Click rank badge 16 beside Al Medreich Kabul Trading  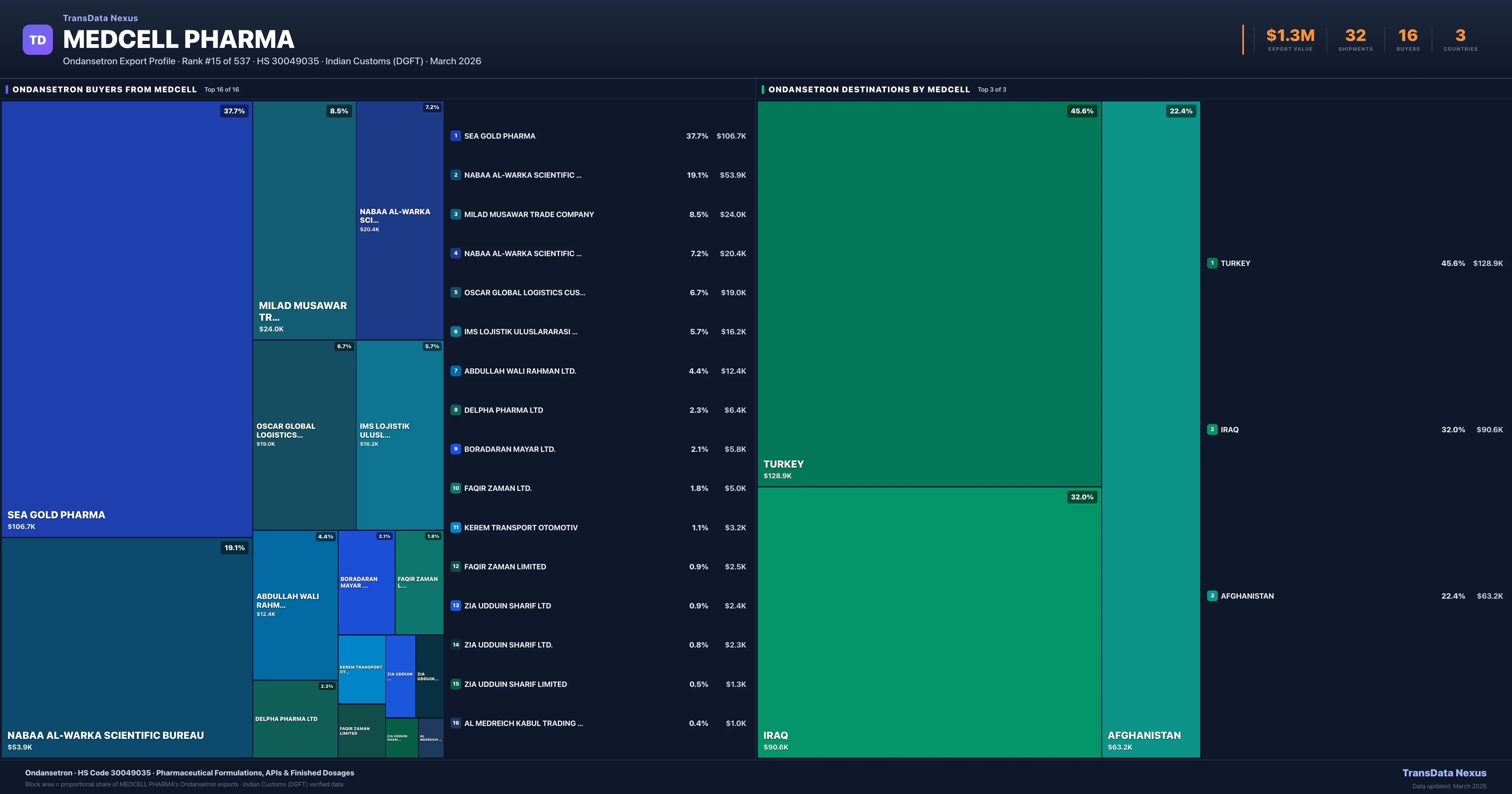pos(455,723)
